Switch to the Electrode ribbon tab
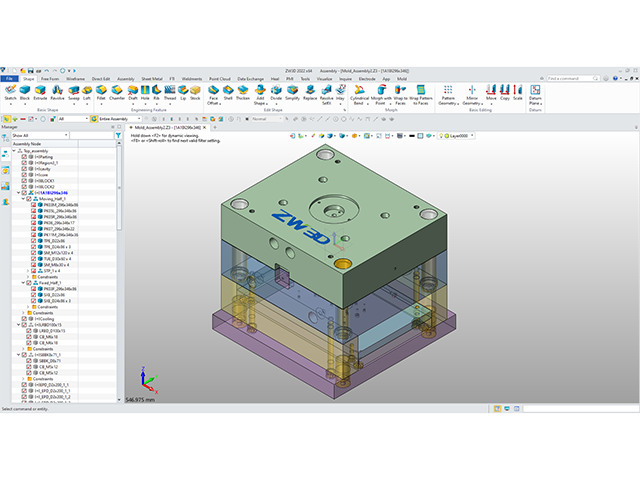The height and width of the screenshot is (480, 640). coord(367,79)
